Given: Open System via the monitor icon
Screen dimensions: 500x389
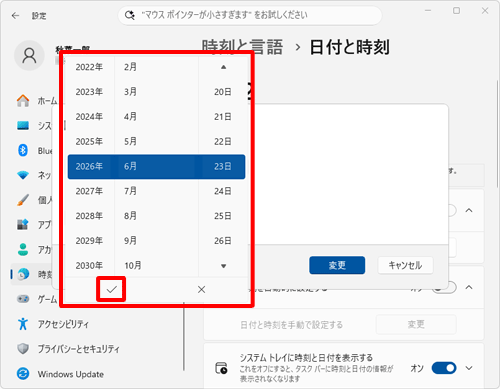Looking at the screenshot, I should (x=23, y=126).
